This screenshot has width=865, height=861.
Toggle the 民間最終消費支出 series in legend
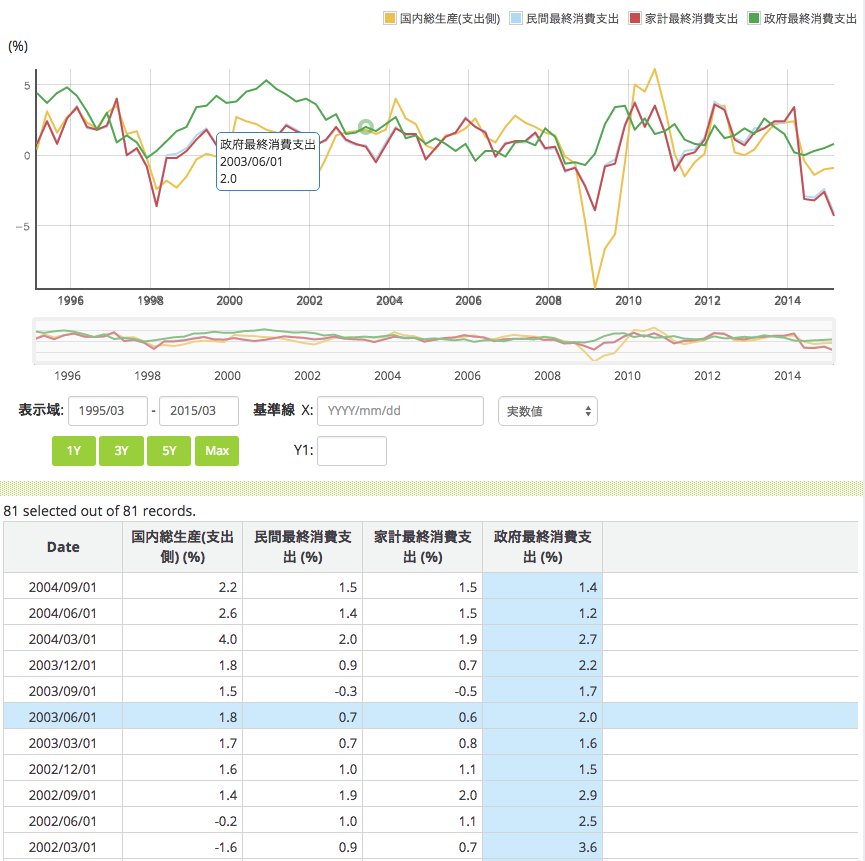click(516, 19)
